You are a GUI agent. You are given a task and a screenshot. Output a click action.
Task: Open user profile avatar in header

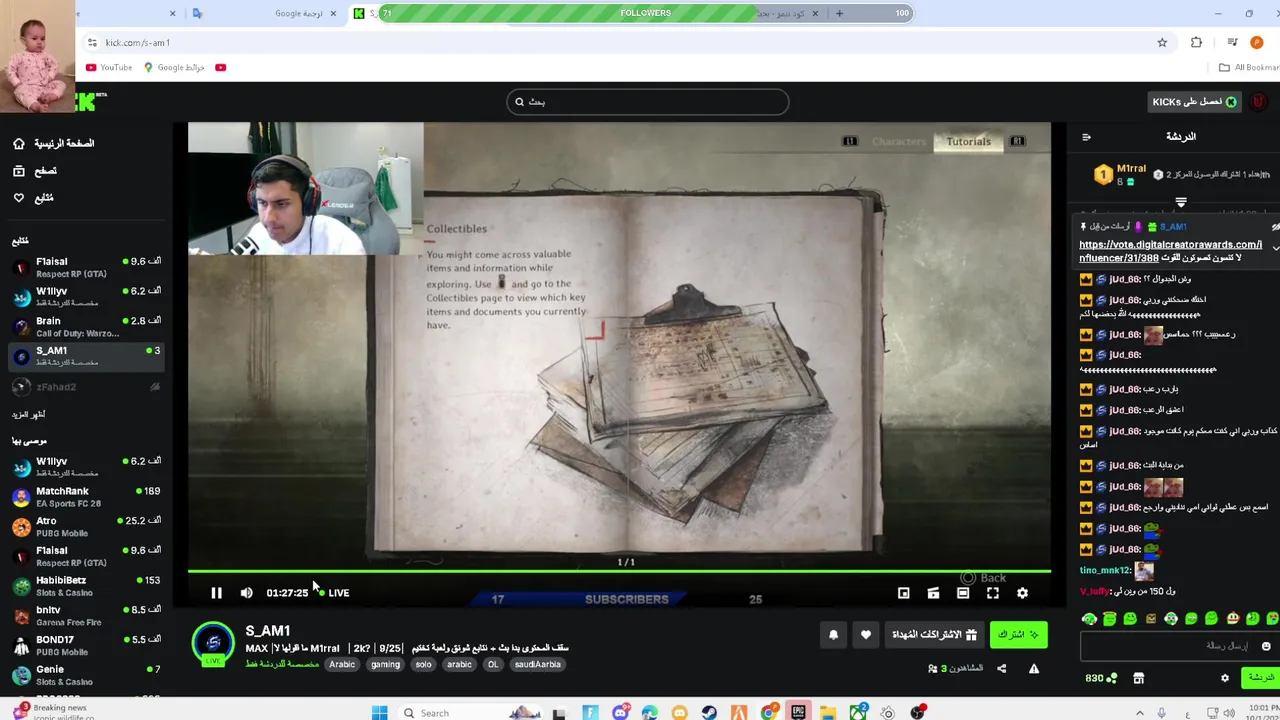coord(1259,102)
